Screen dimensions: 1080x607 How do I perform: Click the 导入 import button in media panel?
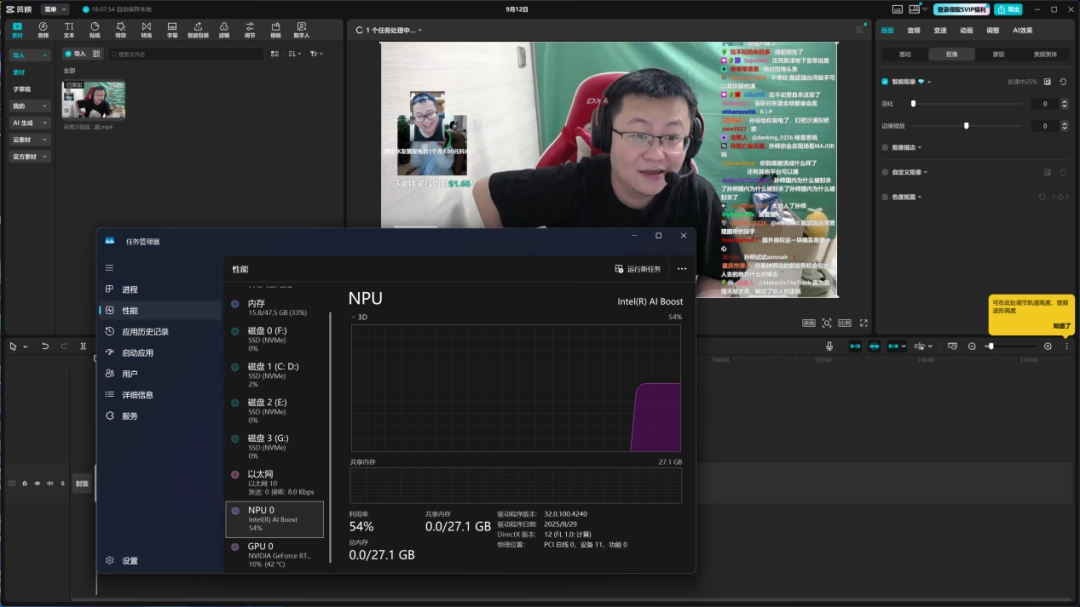pyautogui.click(x=76, y=54)
